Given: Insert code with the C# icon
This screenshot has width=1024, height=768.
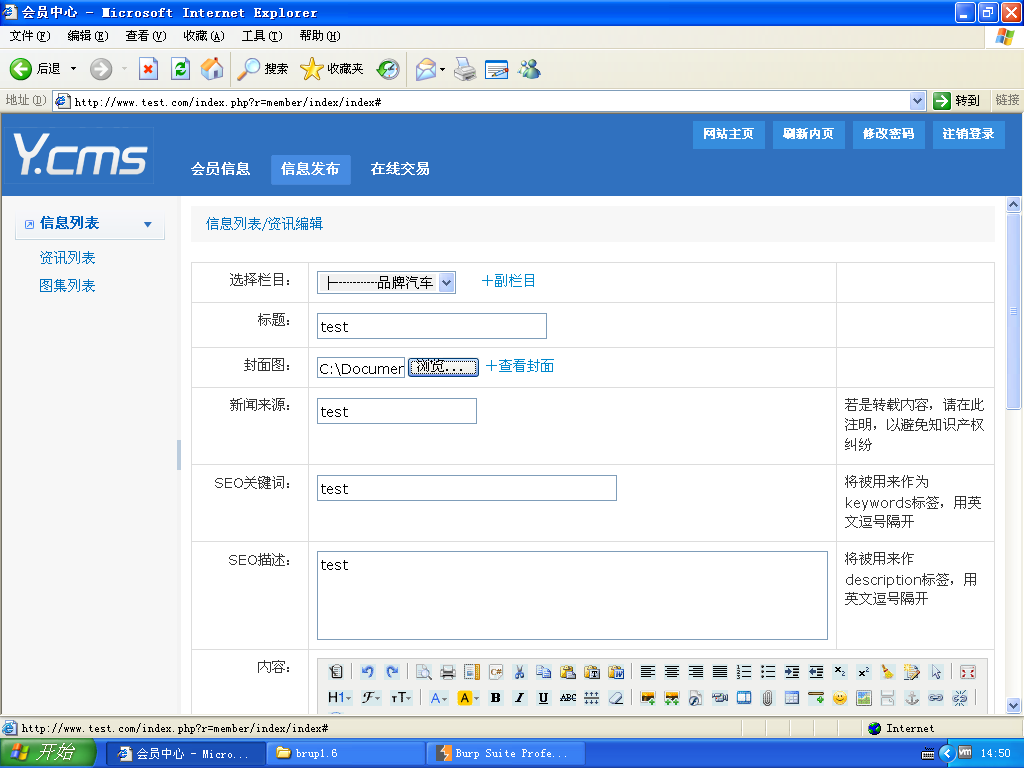Looking at the screenshot, I should [x=496, y=671].
